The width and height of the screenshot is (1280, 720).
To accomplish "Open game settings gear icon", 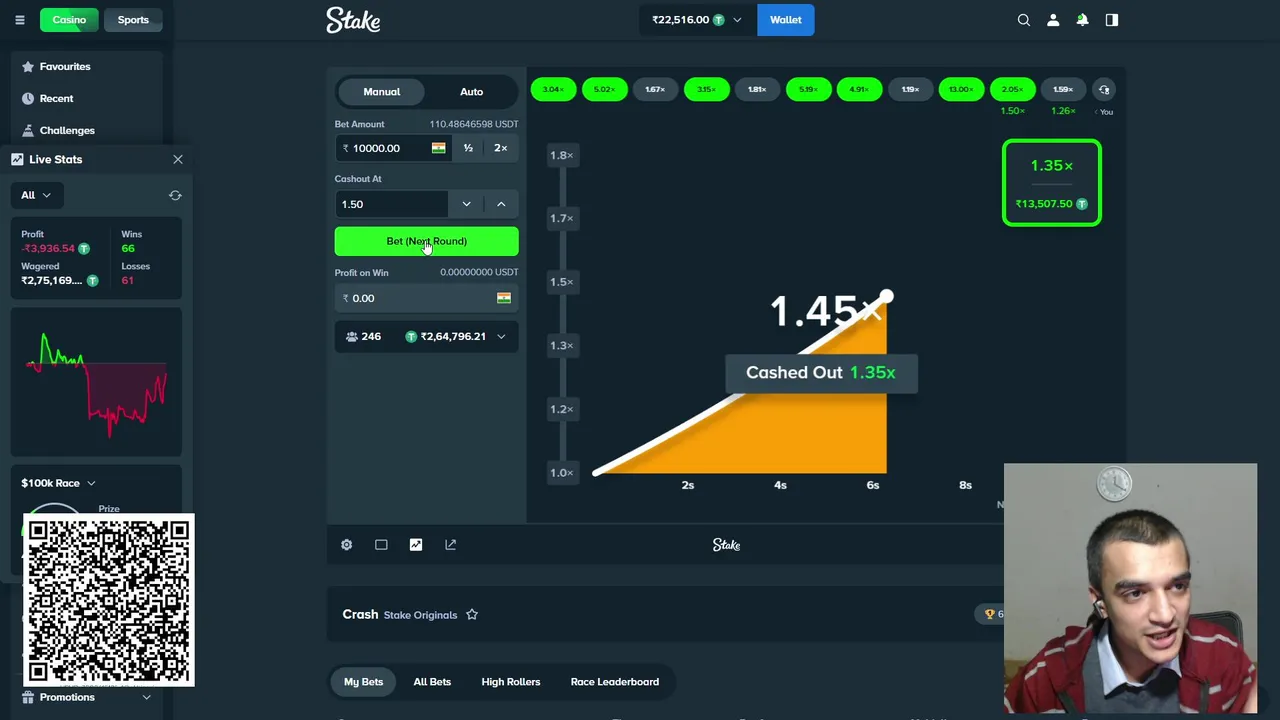I will pyautogui.click(x=346, y=545).
